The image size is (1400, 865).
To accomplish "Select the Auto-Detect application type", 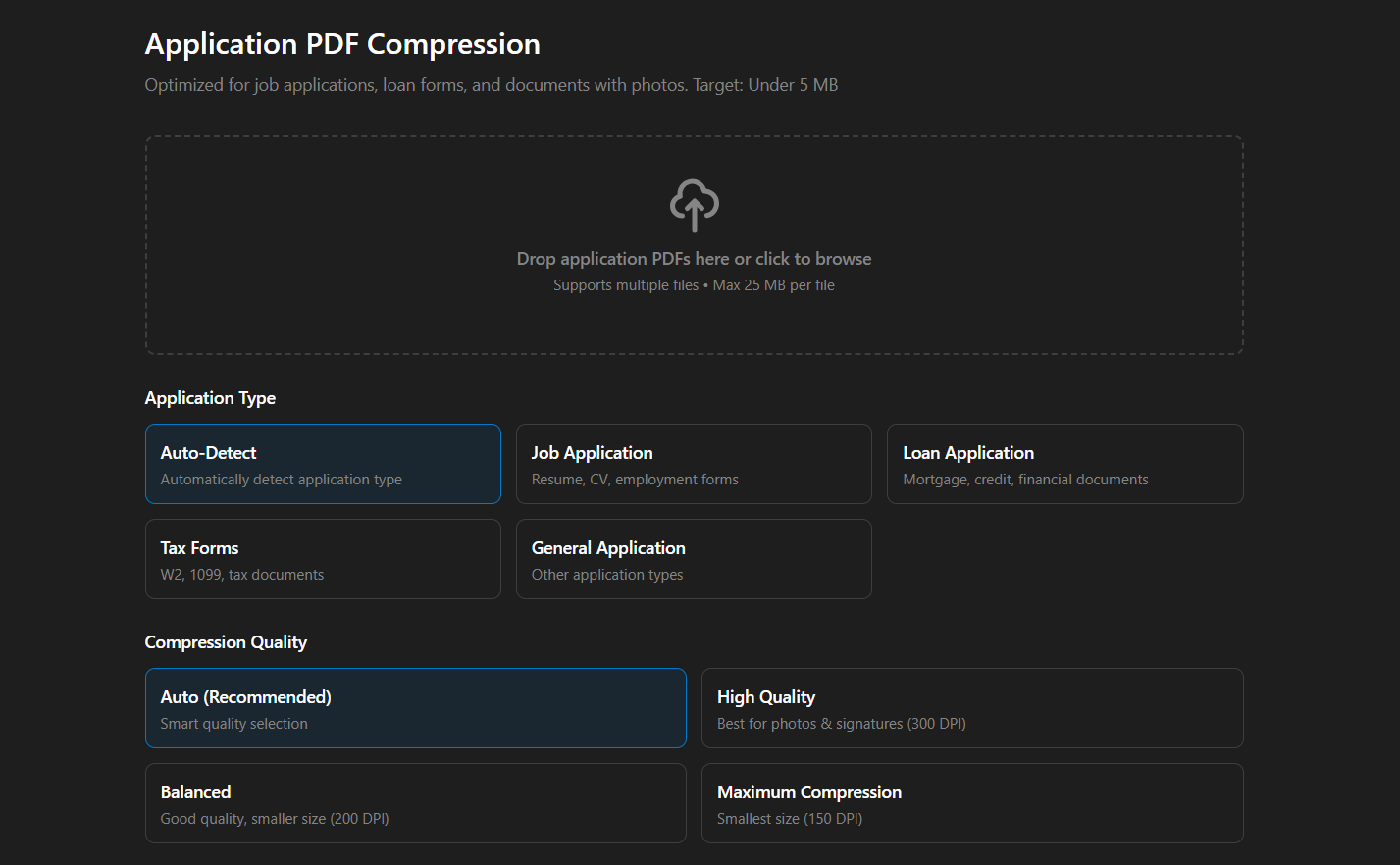I will [x=323, y=464].
